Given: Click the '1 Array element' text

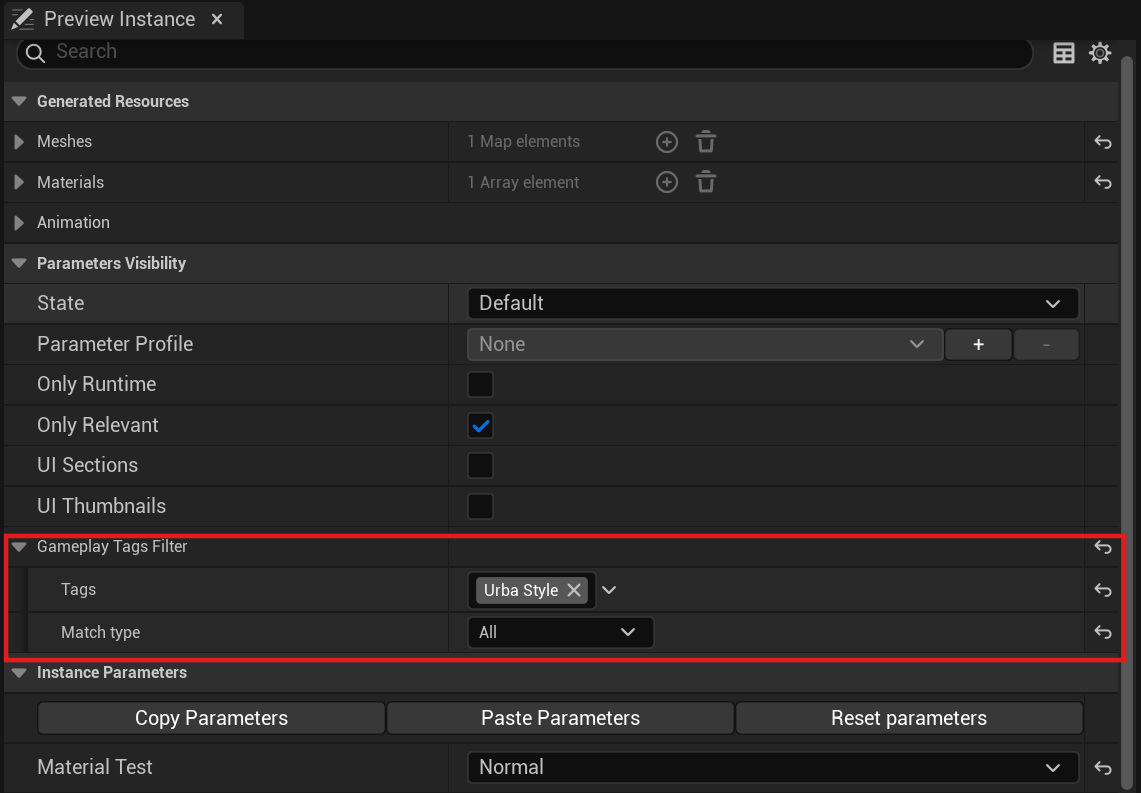Looking at the screenshot, I should [x=523, y=183].
